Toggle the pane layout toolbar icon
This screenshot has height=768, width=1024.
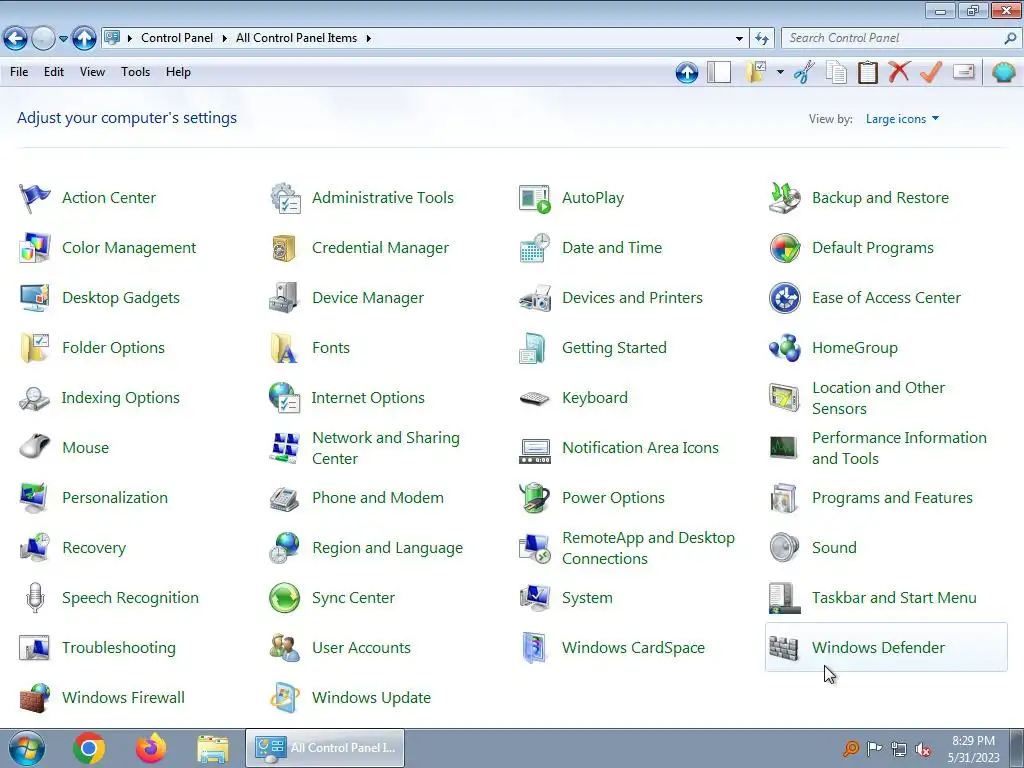tap(719, 72)
